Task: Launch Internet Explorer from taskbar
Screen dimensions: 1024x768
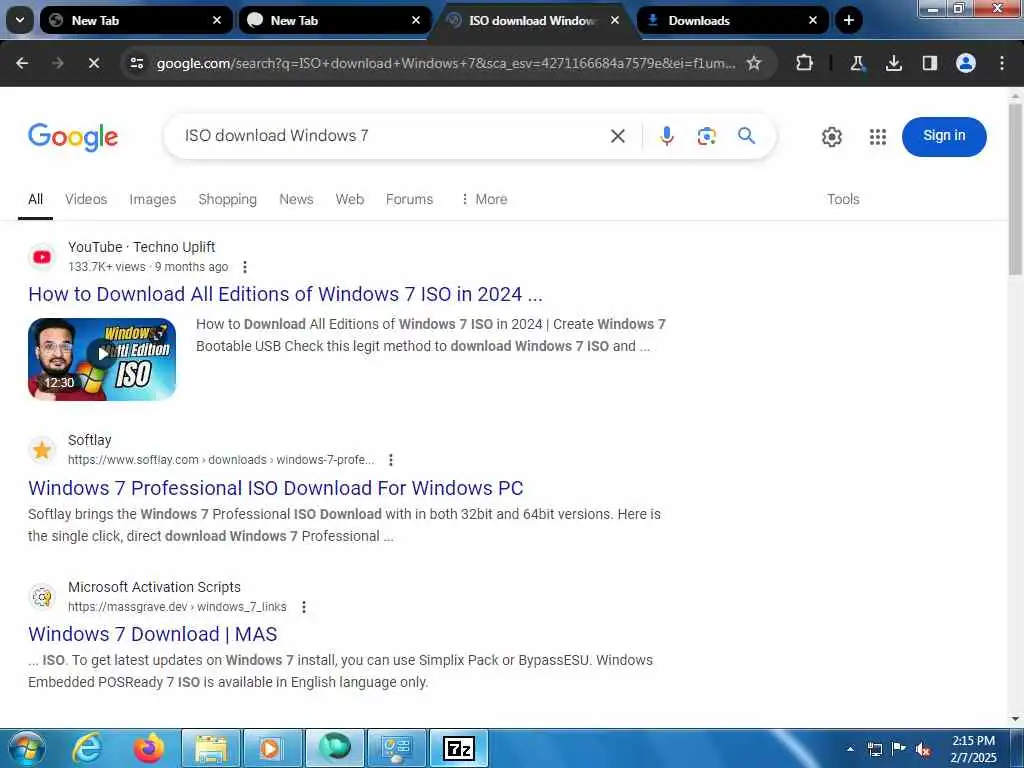Action: pyautogui.click(x=86, y=748)
